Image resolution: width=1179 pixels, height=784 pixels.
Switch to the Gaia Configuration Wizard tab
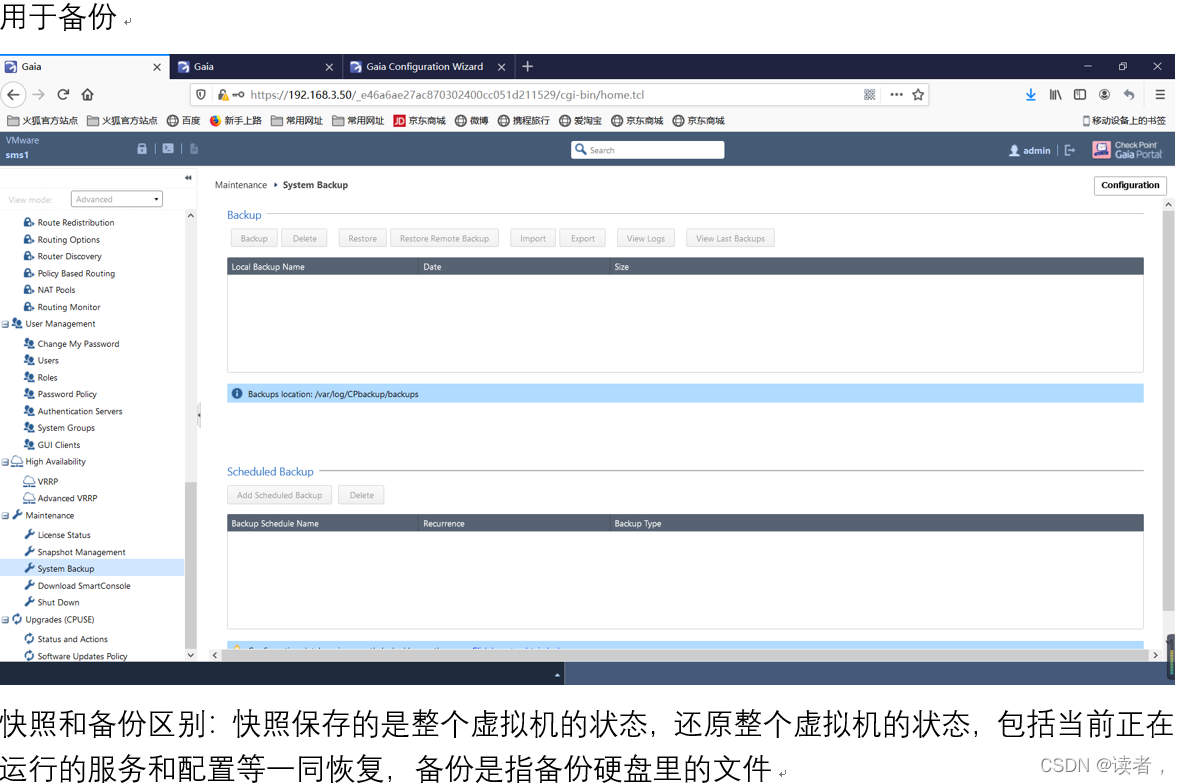(424, 67)
